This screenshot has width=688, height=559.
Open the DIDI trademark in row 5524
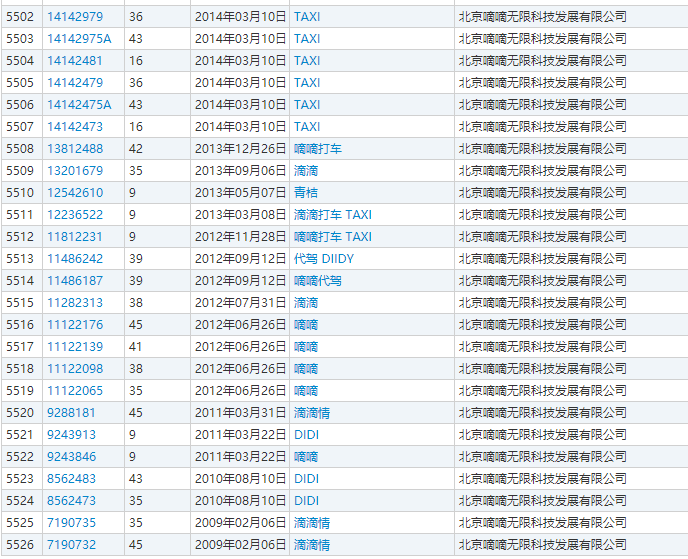tap(306, 501)
